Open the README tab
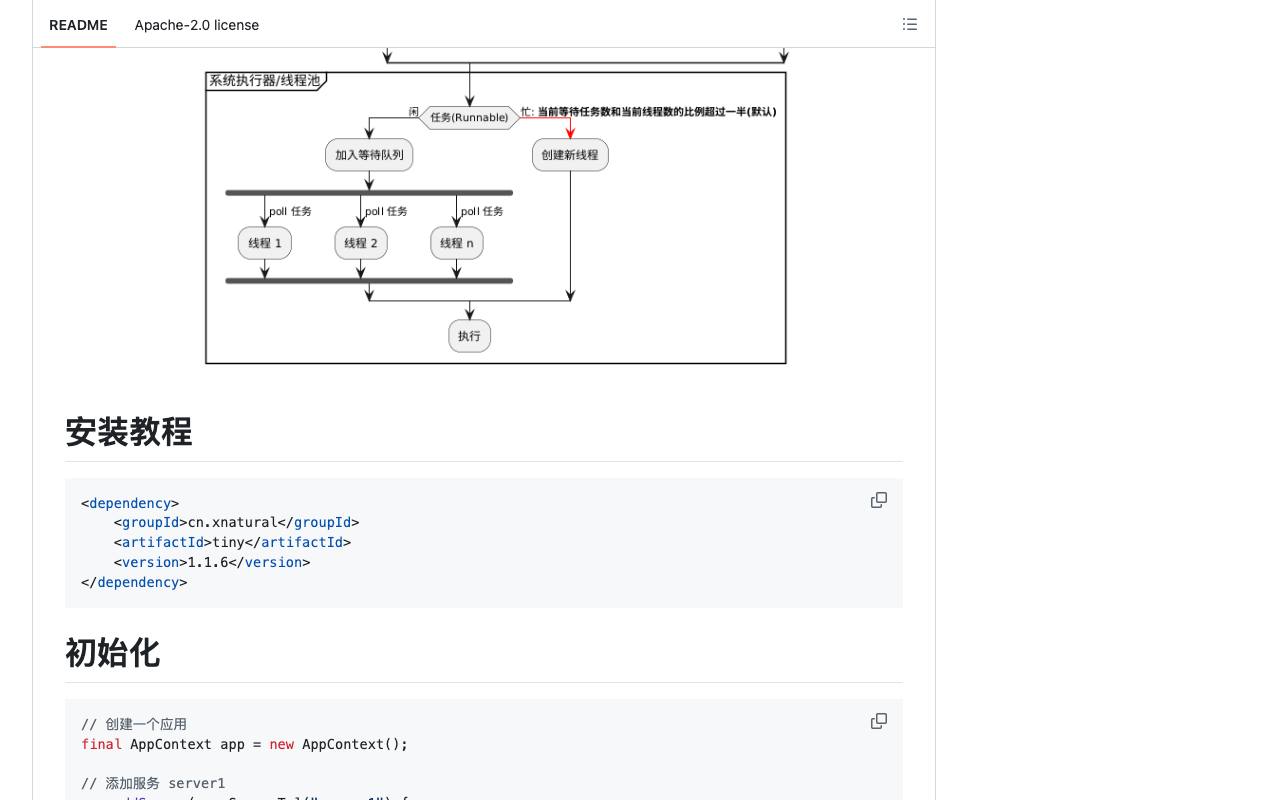This screenshot has width=1280, height=800. coord(78,25)
